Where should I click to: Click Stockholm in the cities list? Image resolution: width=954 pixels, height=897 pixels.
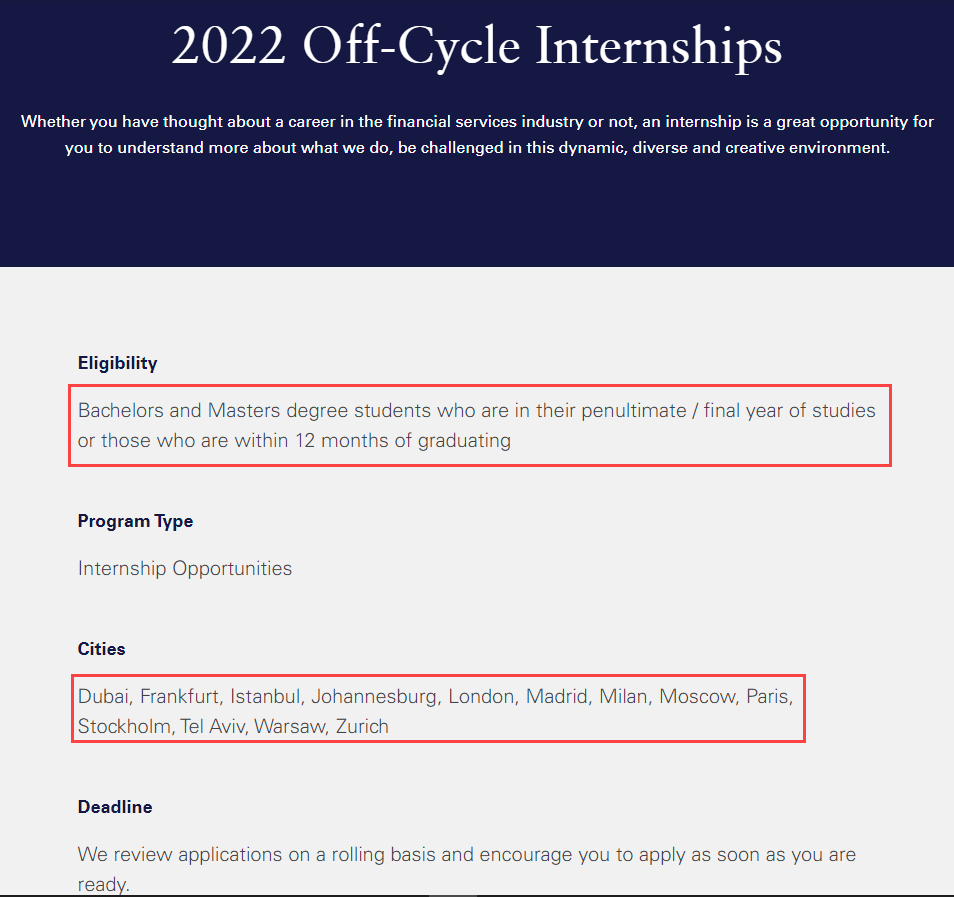(124, 727)
